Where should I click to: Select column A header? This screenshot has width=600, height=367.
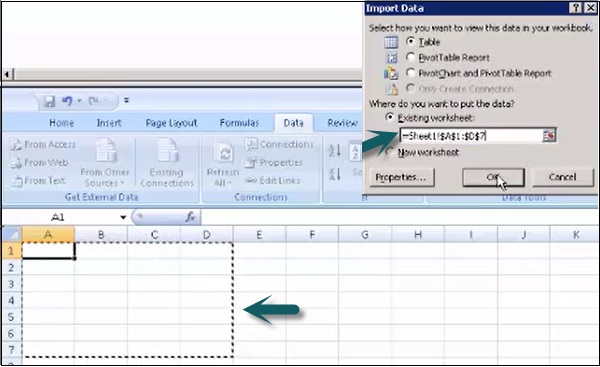(x=48, y=235)
